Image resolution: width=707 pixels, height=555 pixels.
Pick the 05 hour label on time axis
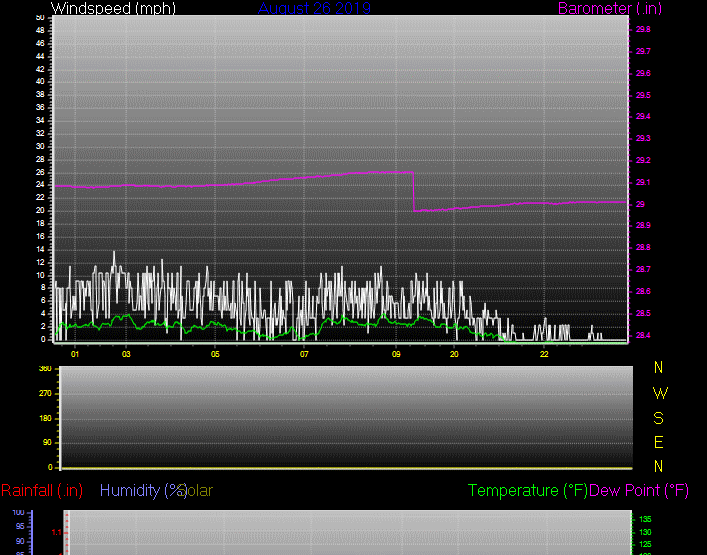pos(215,354)
